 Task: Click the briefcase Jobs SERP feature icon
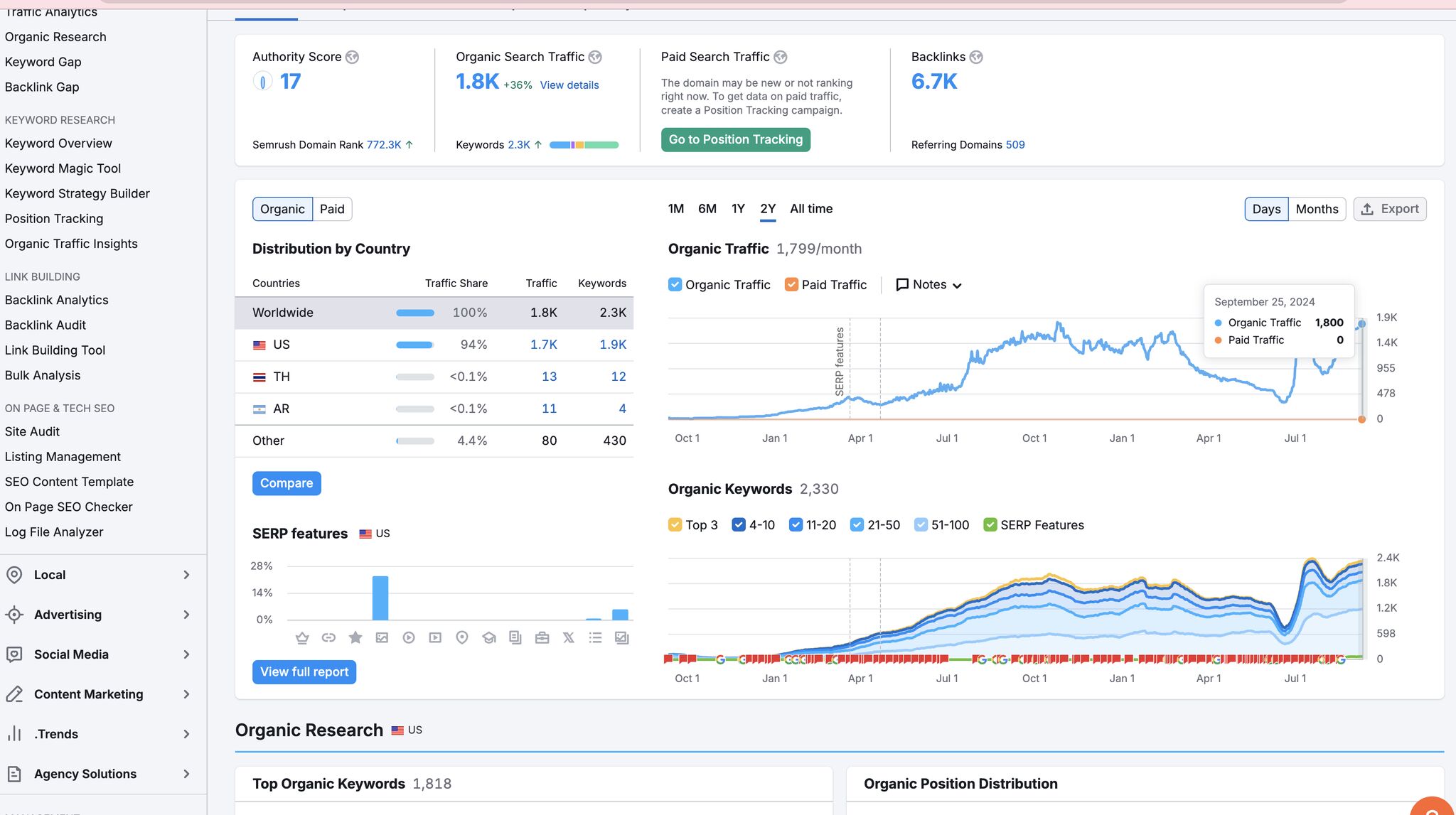(542, 638)
